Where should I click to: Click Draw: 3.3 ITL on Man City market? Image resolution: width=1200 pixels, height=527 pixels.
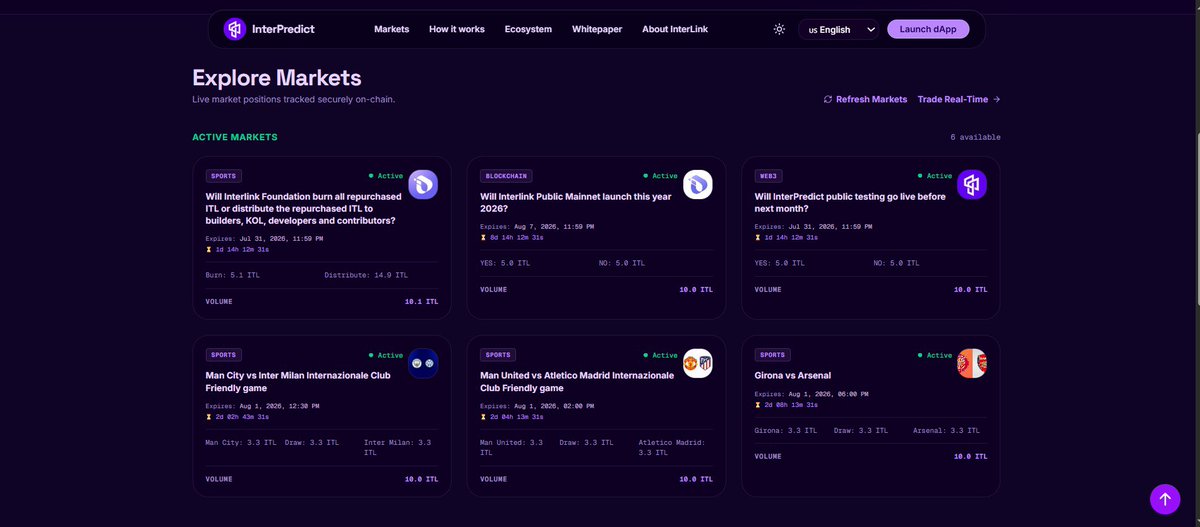pyautogui.click(x=312, y=442)
